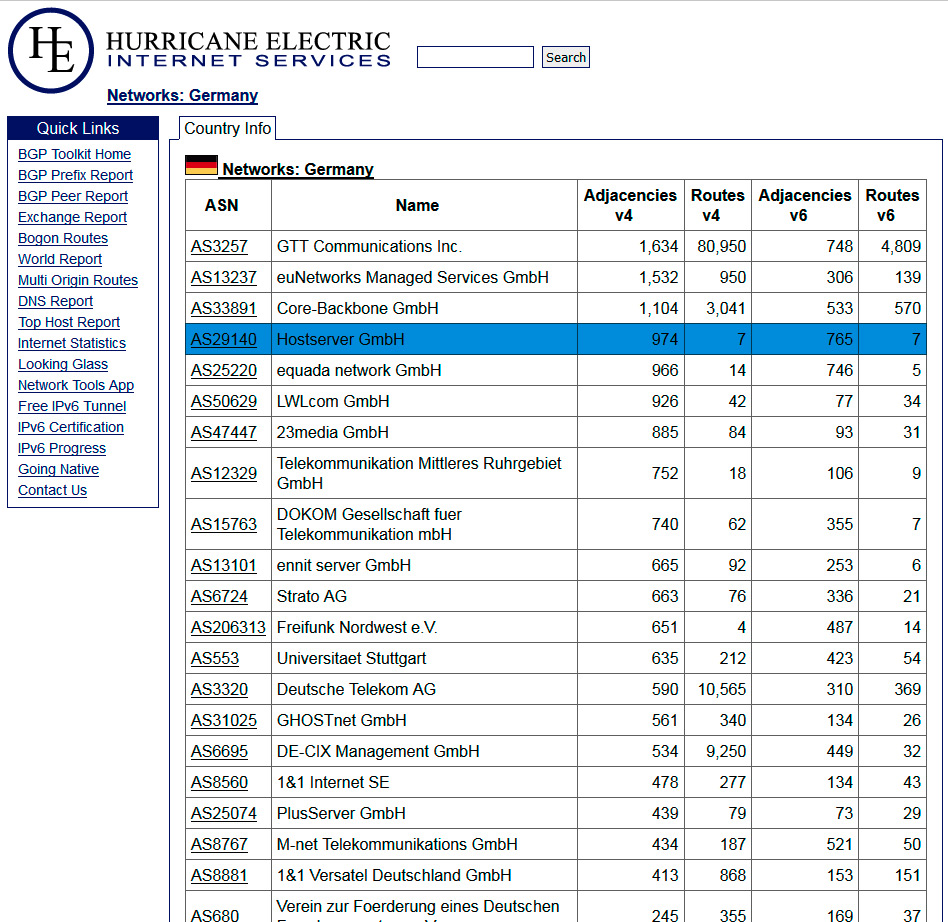
Task: Click the Routes v4 column header
Action: tap(718, 206)
